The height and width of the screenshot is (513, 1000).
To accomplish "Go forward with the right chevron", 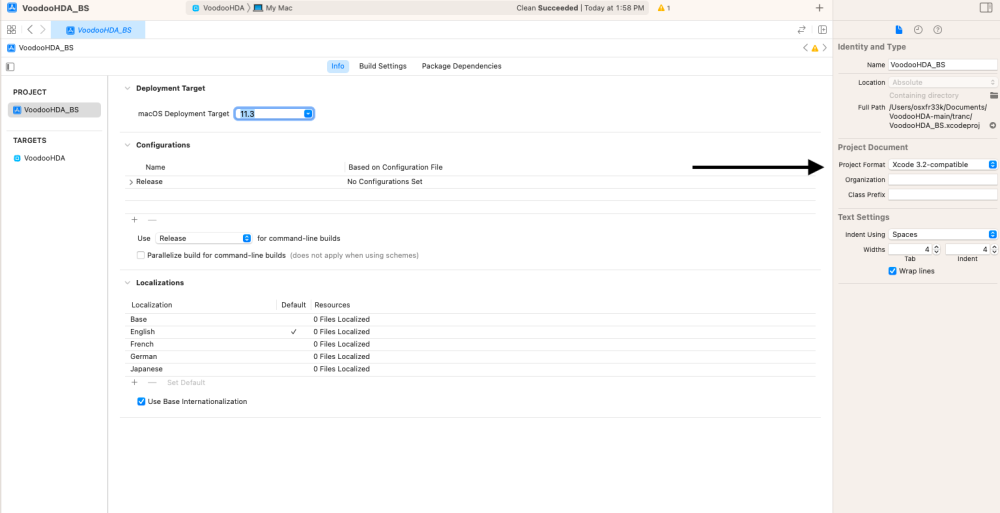I will tap(43, 29).
